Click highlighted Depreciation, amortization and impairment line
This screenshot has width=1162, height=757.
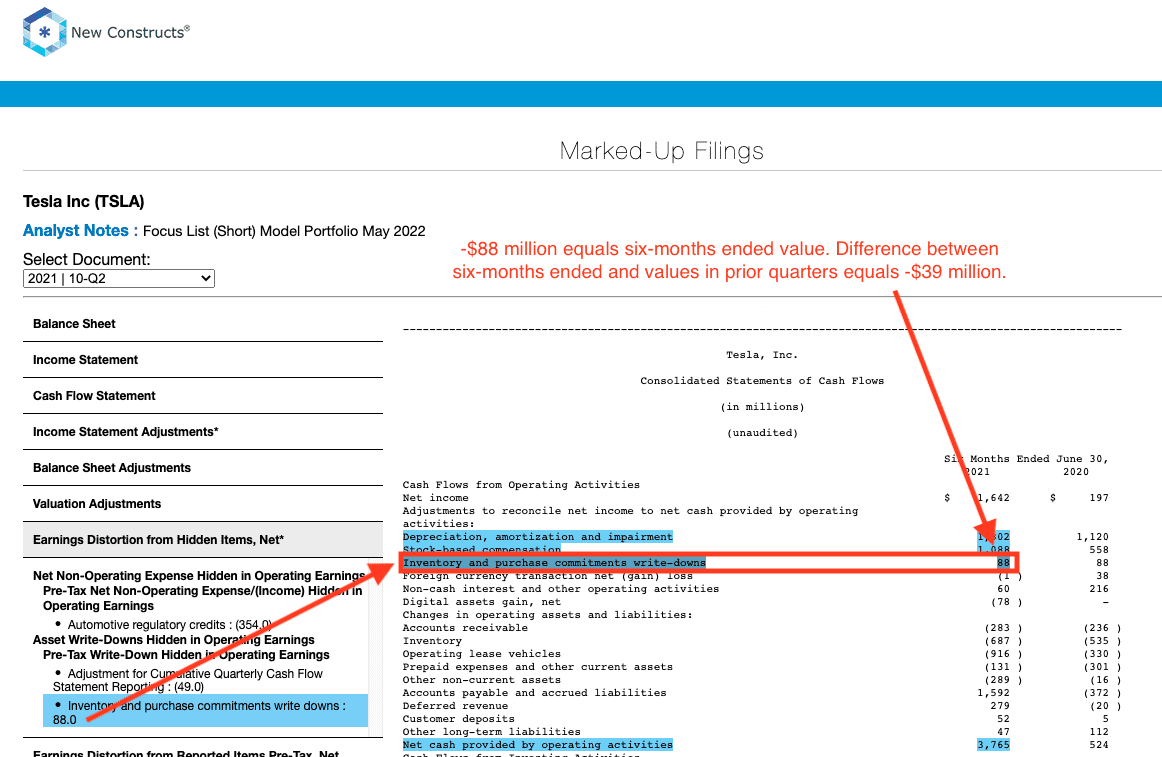538,537
